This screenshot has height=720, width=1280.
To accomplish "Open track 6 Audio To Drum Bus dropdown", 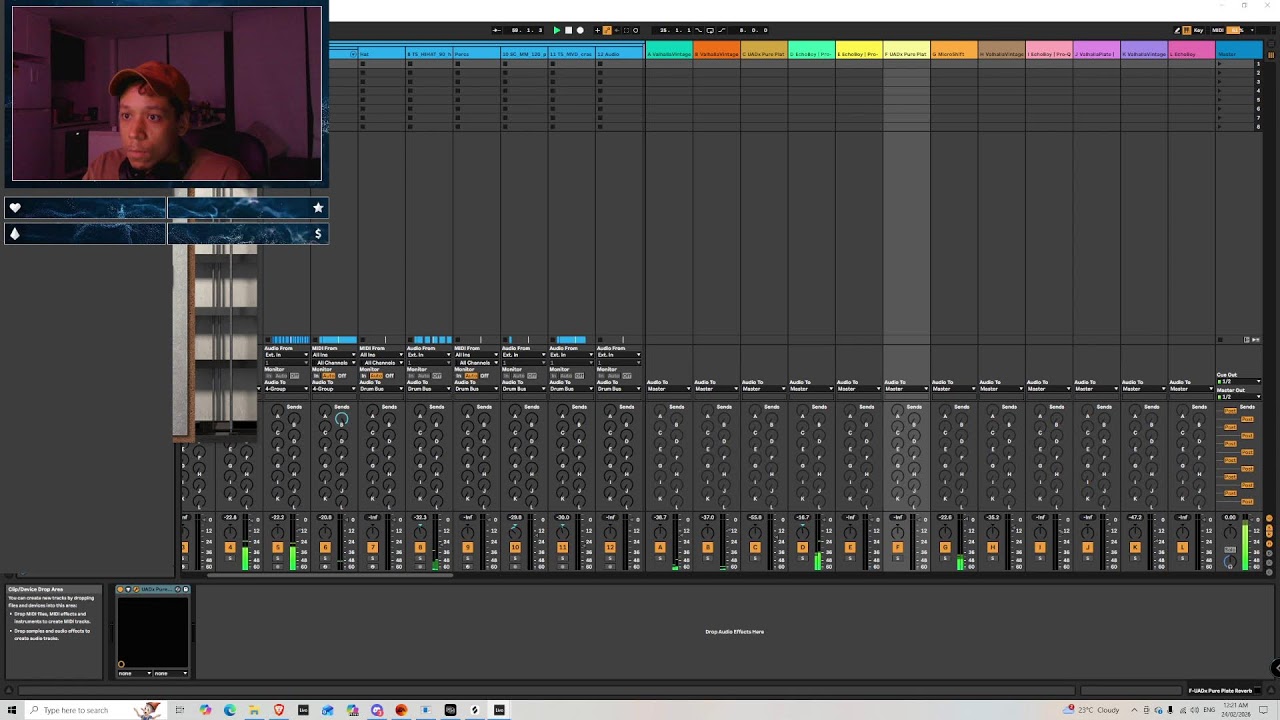I will pyautogui.click(x=382, y=389).
